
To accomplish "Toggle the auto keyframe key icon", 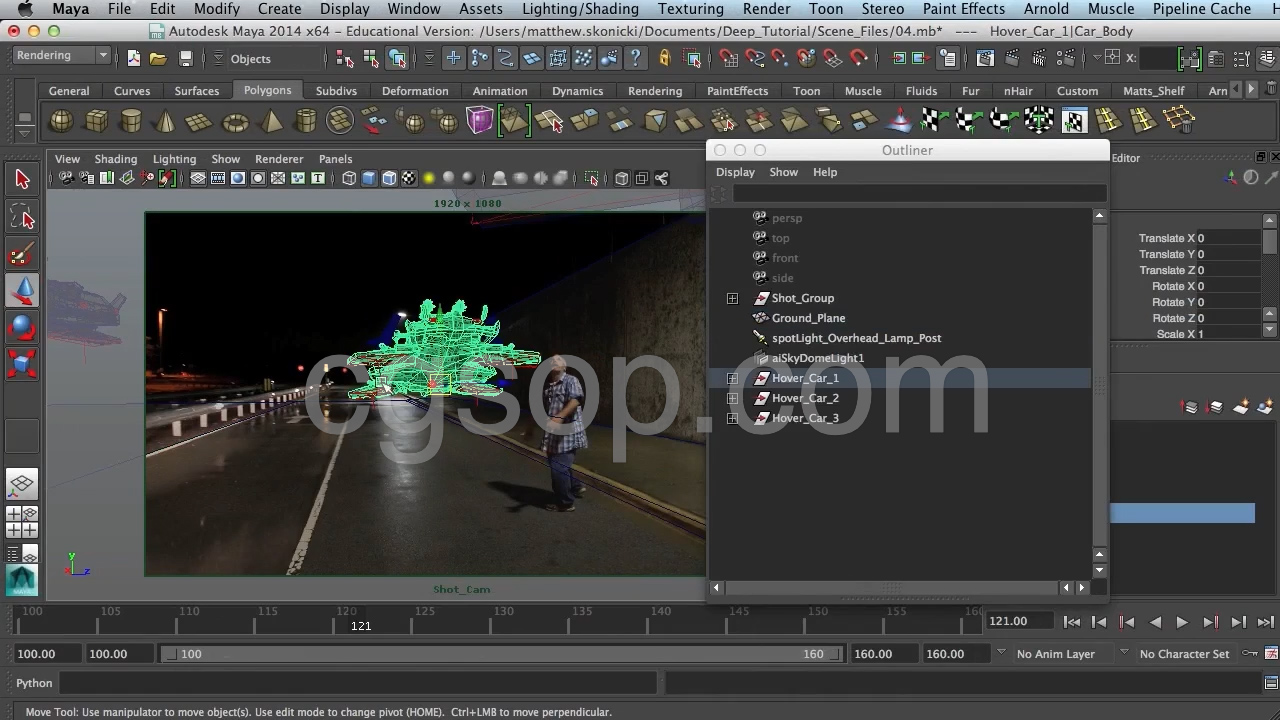I will [x=1250, y=654].
